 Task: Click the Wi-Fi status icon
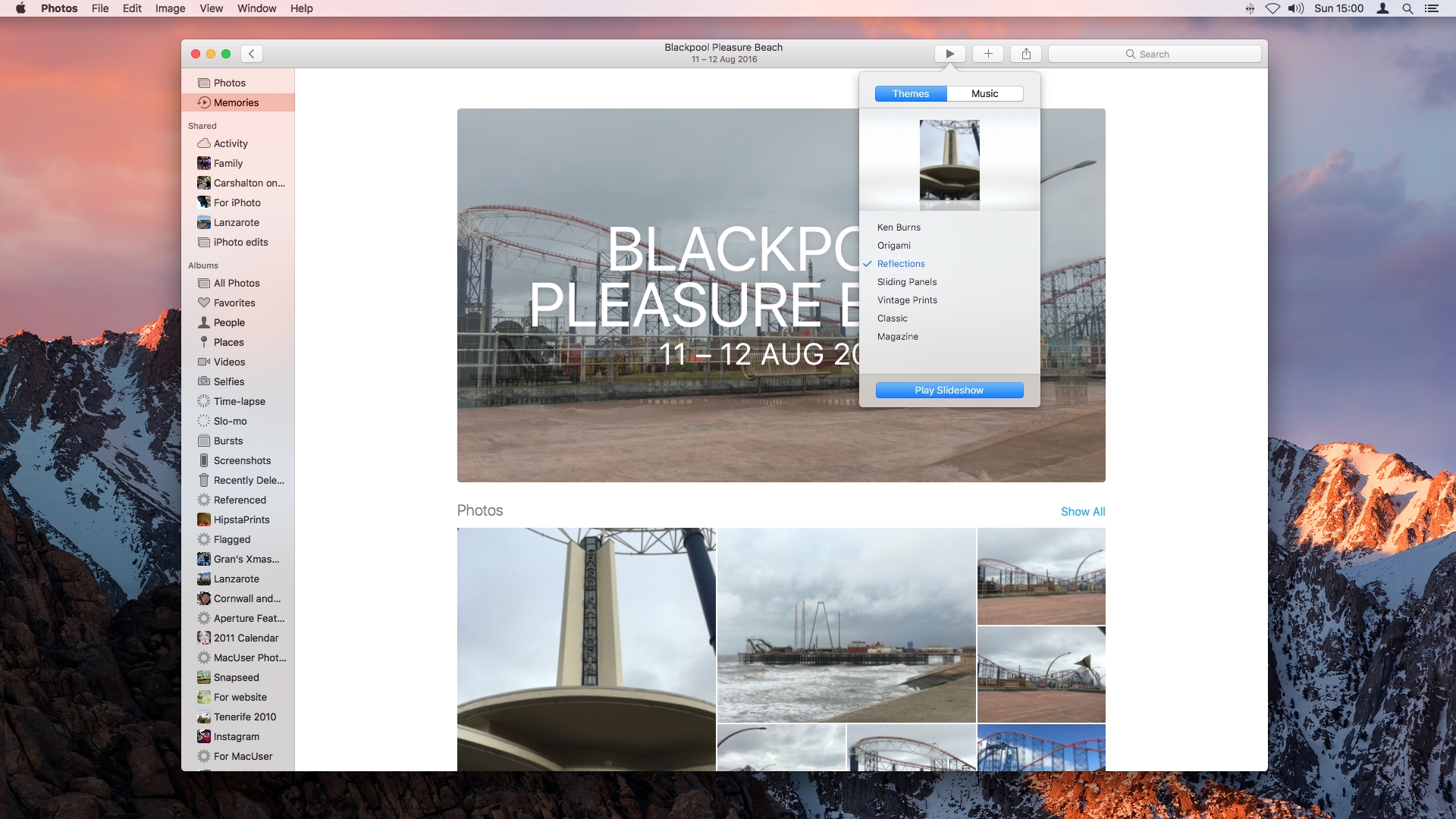pyautogui.click(x=1272, y=8)
